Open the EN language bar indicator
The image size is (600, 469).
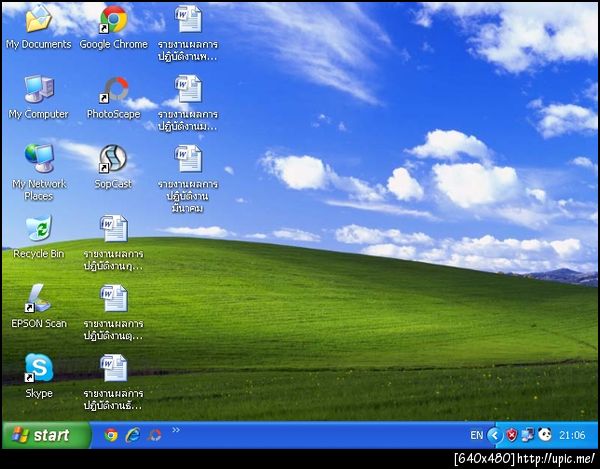pos(476,435)
